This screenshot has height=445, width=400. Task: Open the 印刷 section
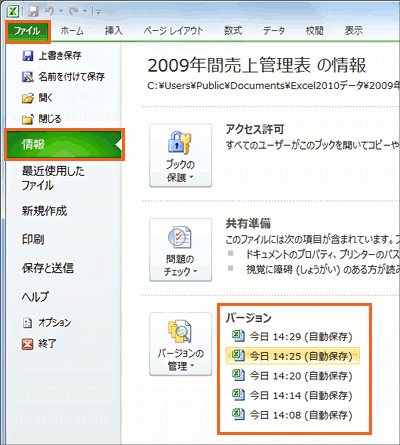coord(33,239)
